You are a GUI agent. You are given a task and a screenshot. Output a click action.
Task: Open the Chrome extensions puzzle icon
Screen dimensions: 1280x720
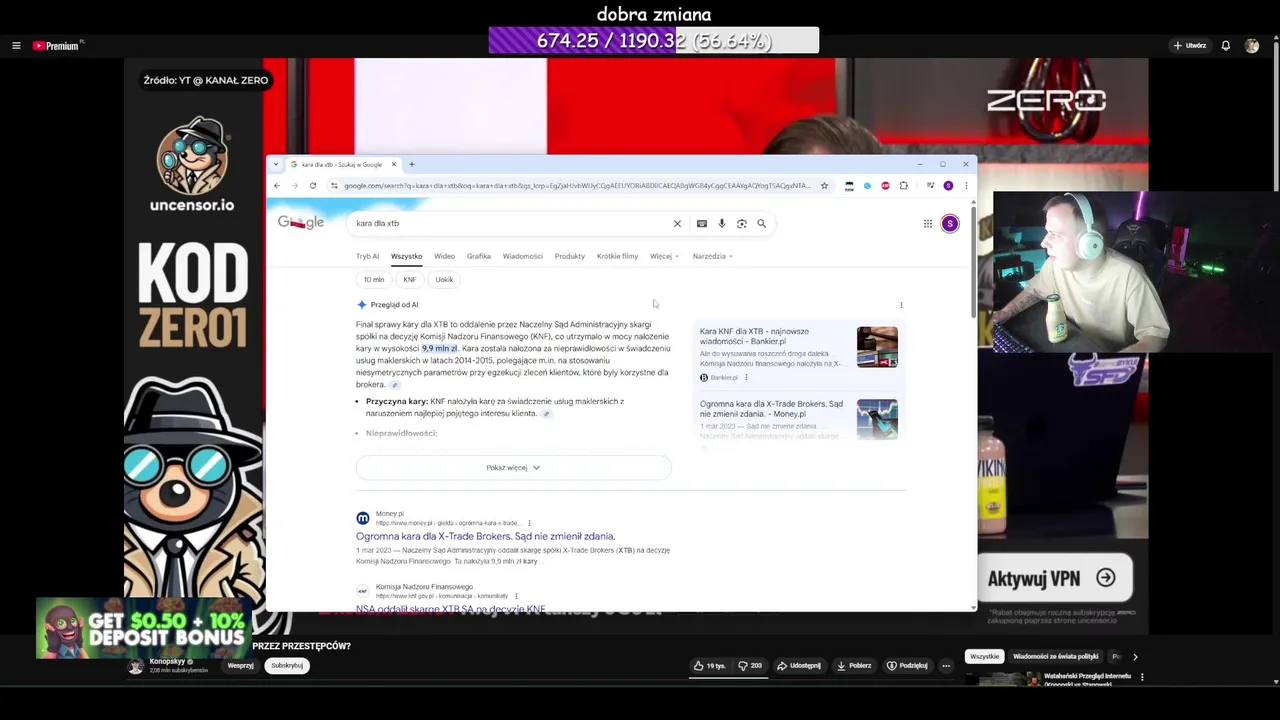pos(904,185)
